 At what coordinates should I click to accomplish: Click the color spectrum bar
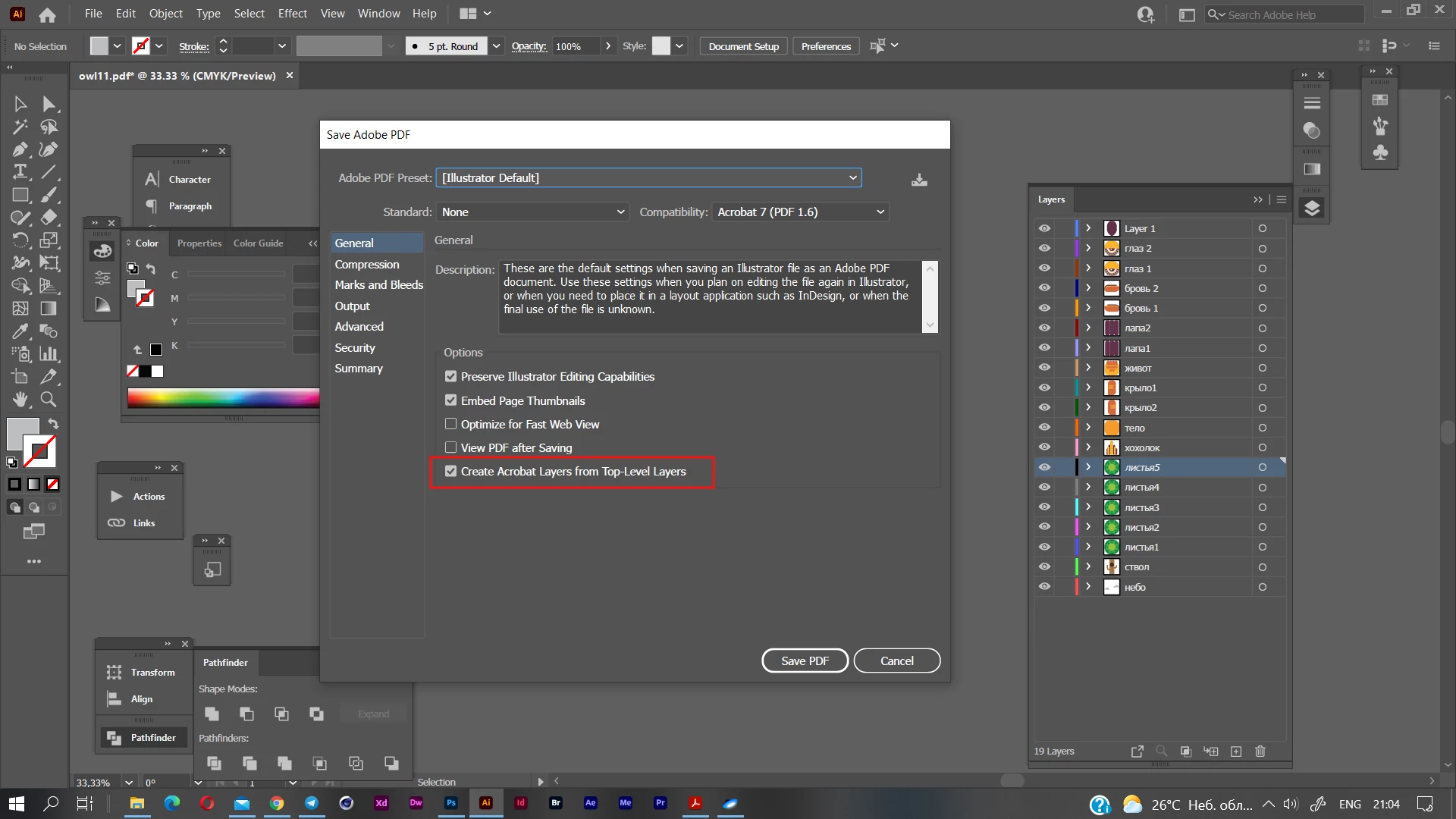(x=223, y=398)
